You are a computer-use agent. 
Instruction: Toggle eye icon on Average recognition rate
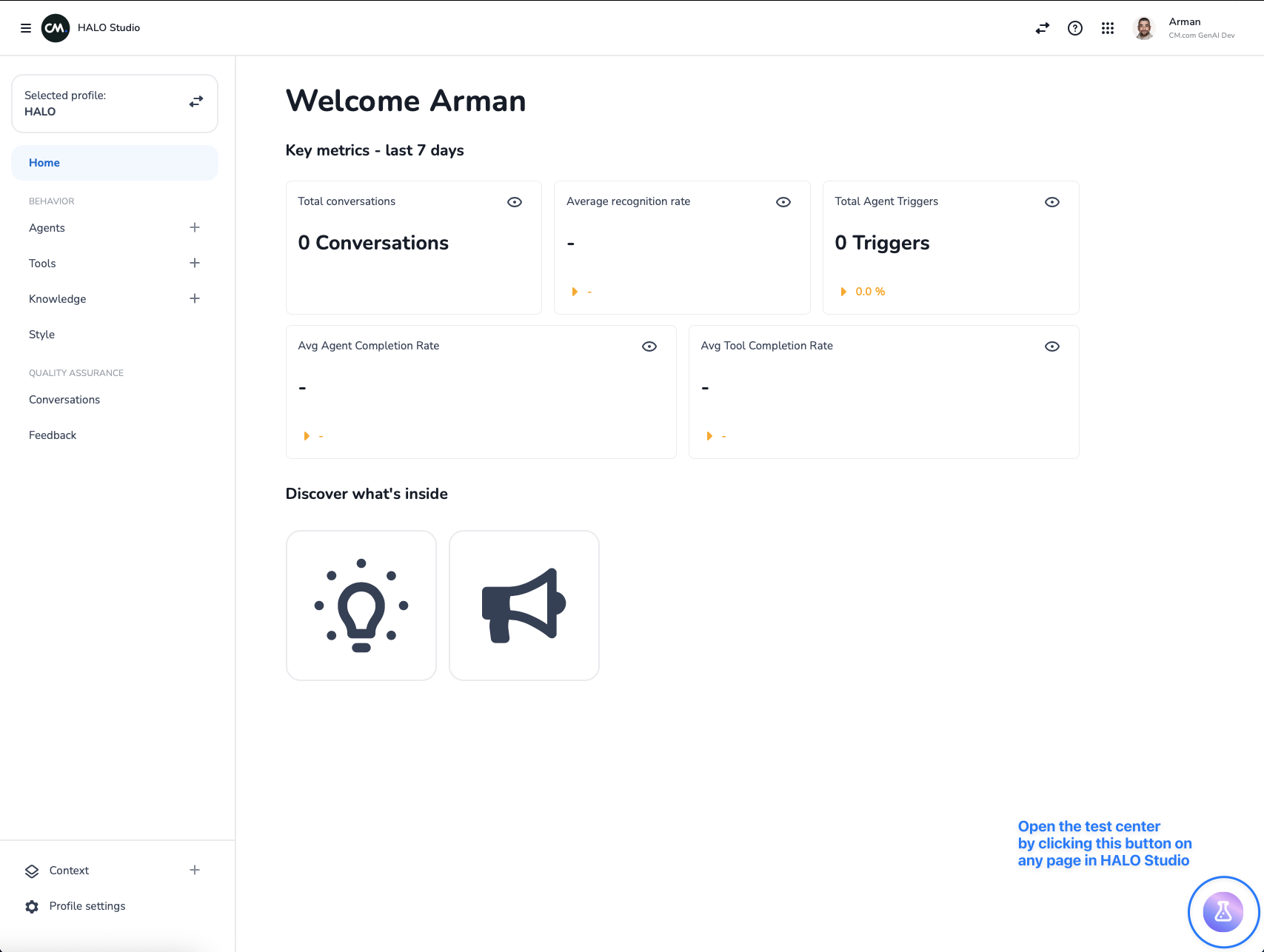point(783,202)
